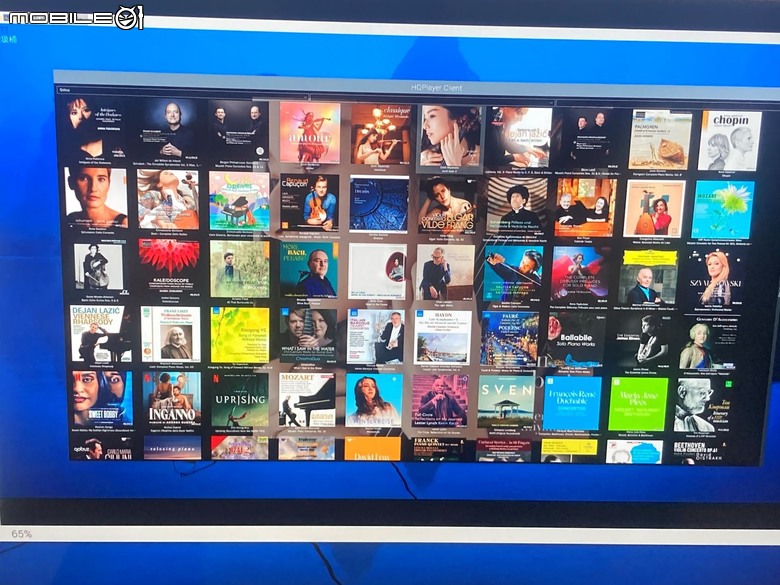Open Franck Piano Quintet album
Viewport: 780px width, 585px height.
[439, 450]
